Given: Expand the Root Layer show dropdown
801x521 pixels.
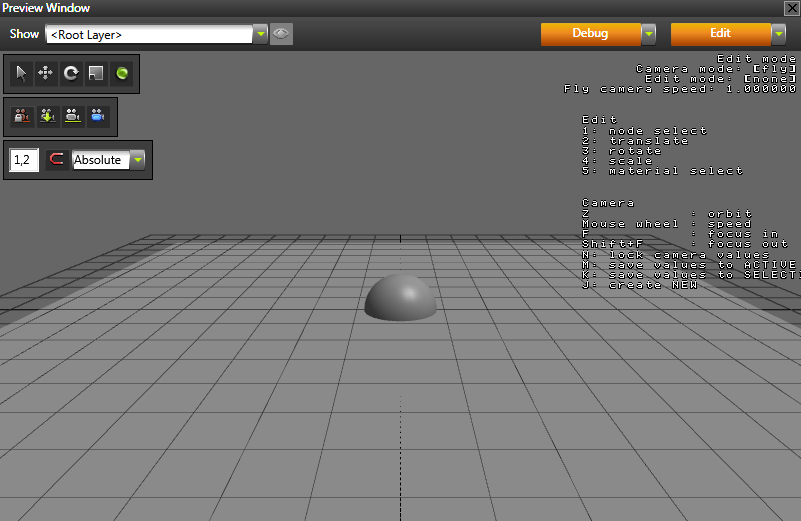Looking at the screenshot, I should 261,34.
